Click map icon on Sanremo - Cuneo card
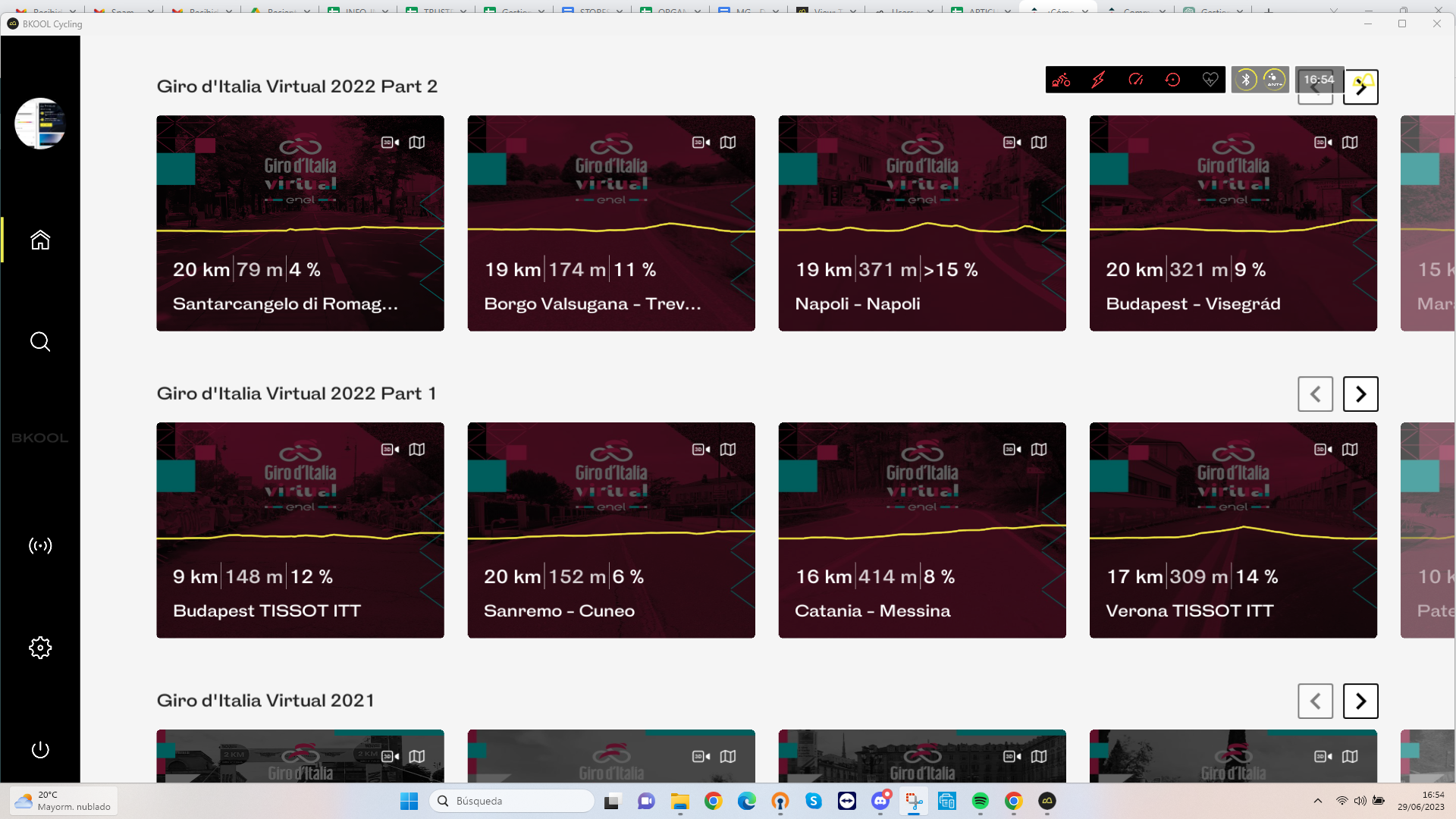Screen dimensions: 1456x819 point(728,450)
